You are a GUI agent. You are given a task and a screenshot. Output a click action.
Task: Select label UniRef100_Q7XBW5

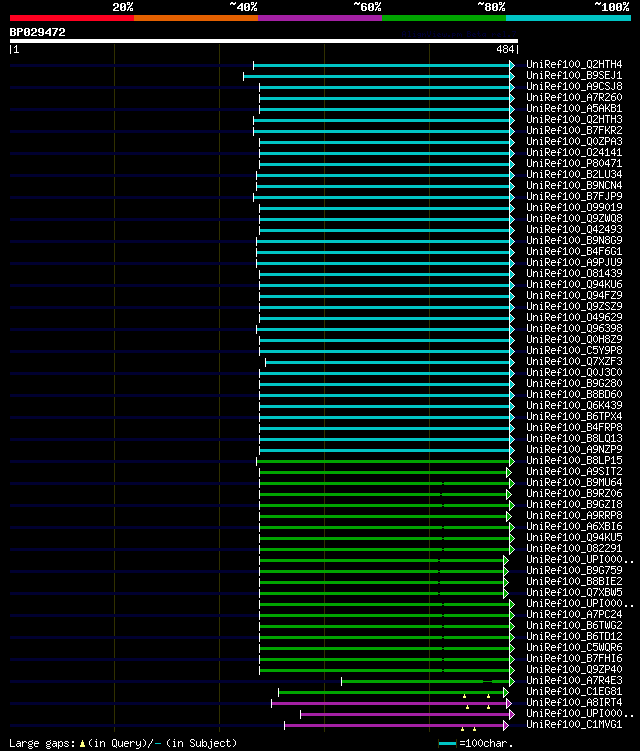click(574, 593)
